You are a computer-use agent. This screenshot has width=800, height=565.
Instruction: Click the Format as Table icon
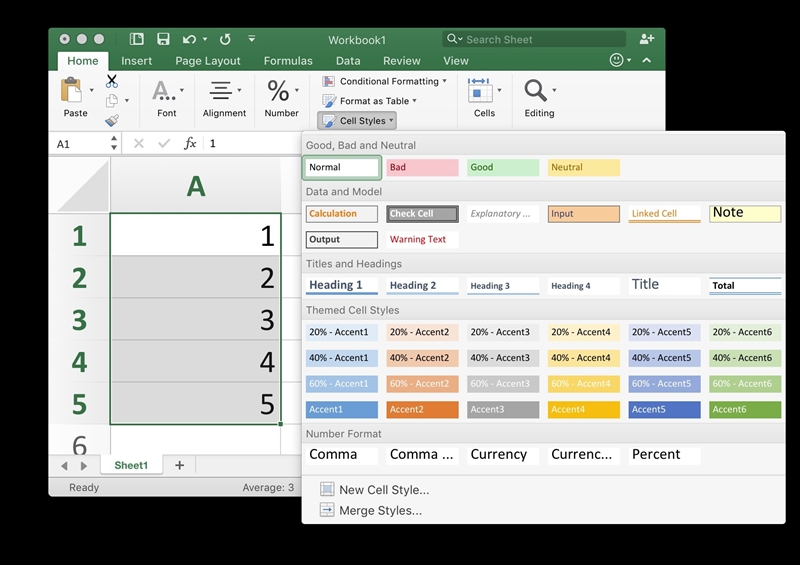point(329,101)
